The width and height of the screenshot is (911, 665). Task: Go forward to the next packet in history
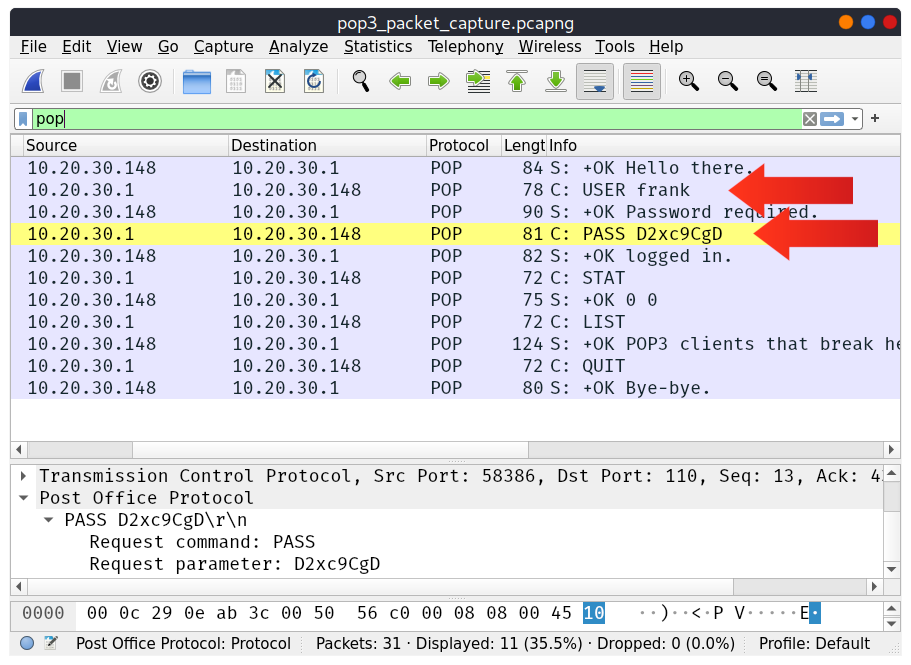439,81
